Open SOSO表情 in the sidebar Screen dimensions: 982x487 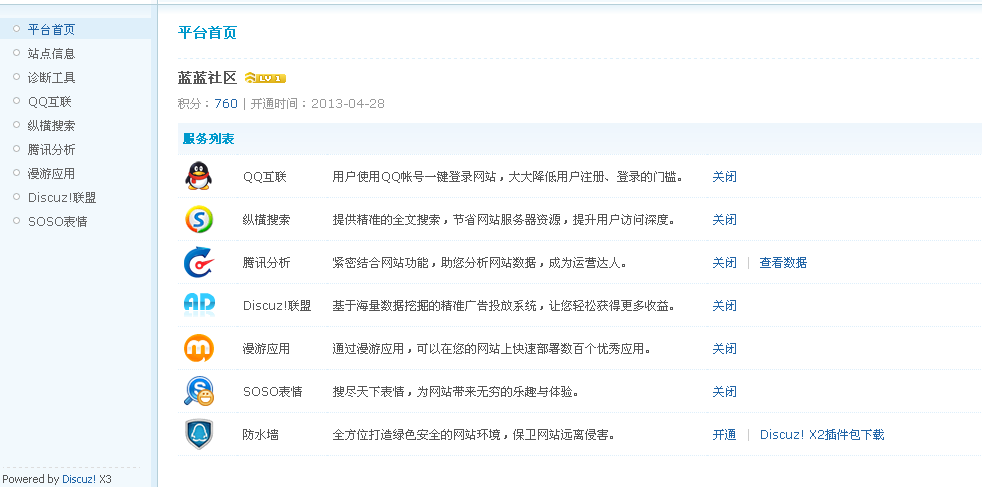[58, 222]
